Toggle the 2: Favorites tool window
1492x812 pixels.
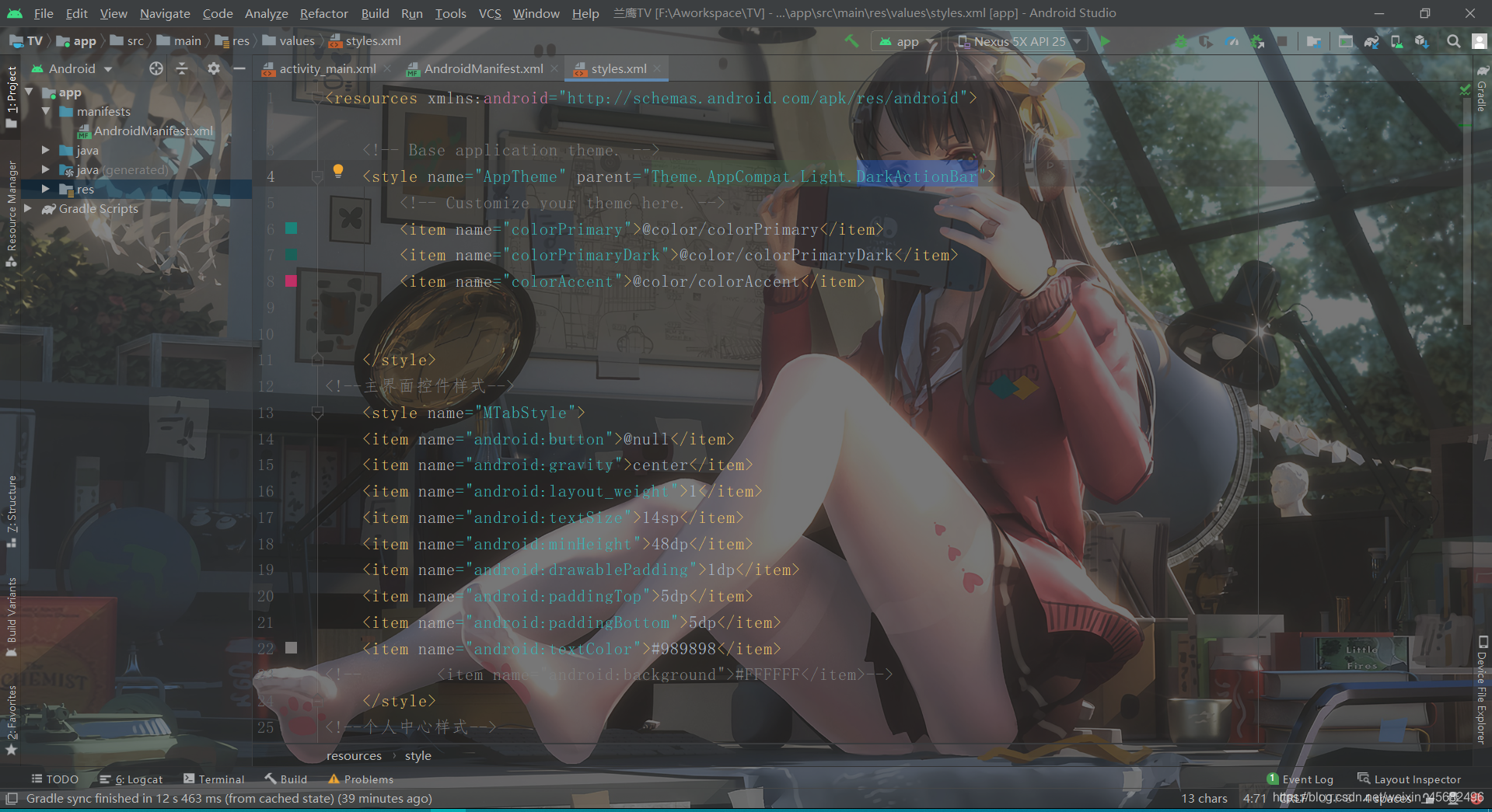pyautogui.click(x=11, y=720)
